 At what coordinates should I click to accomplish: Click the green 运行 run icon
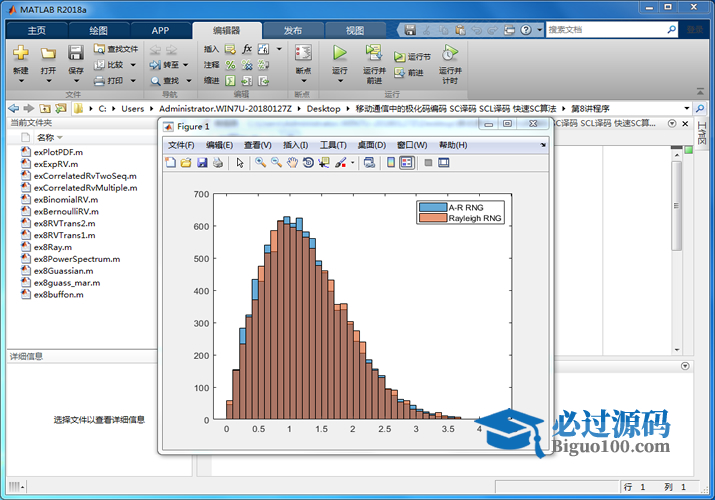(340, 52)
